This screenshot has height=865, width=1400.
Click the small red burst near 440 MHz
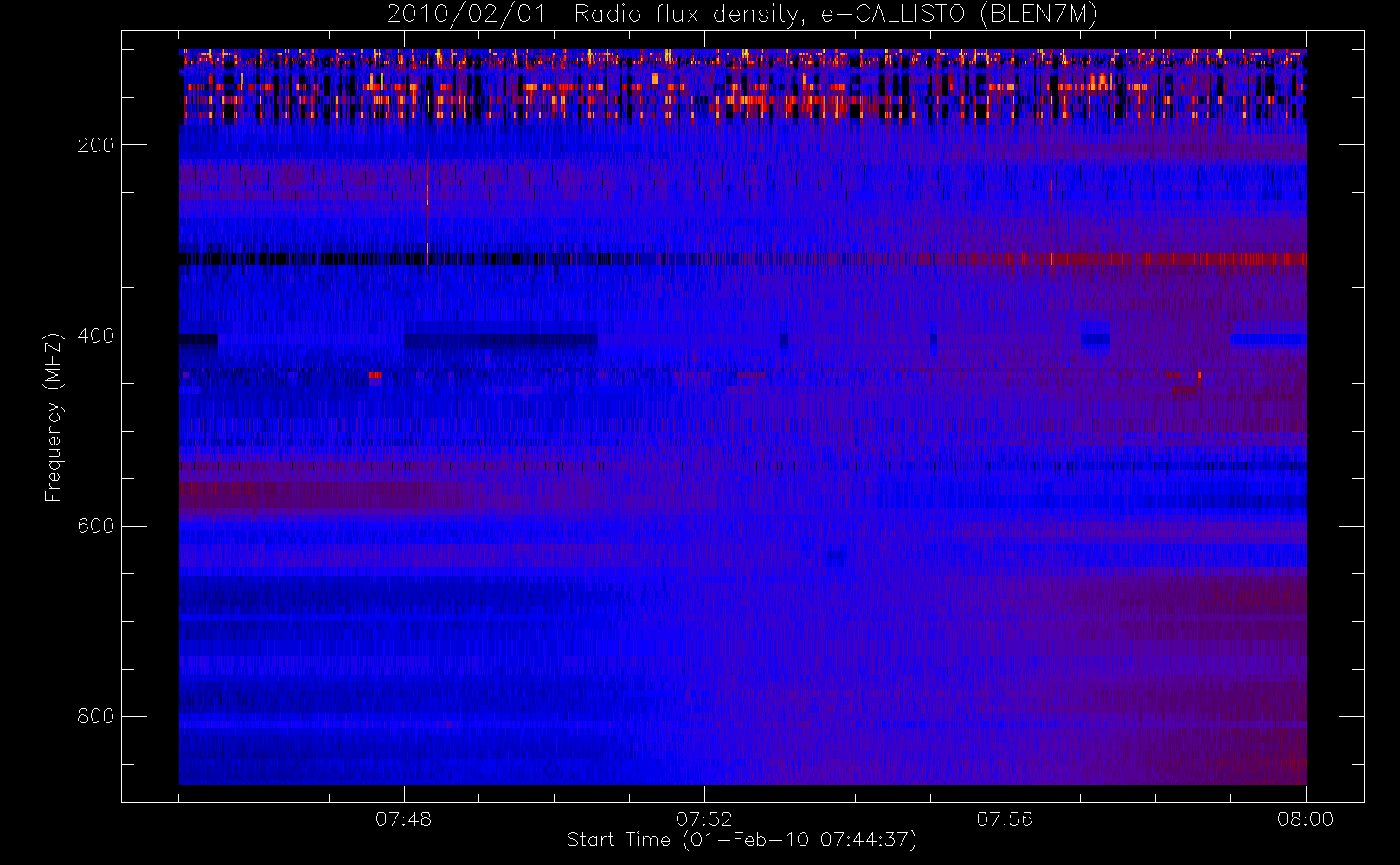coord(375,375)
